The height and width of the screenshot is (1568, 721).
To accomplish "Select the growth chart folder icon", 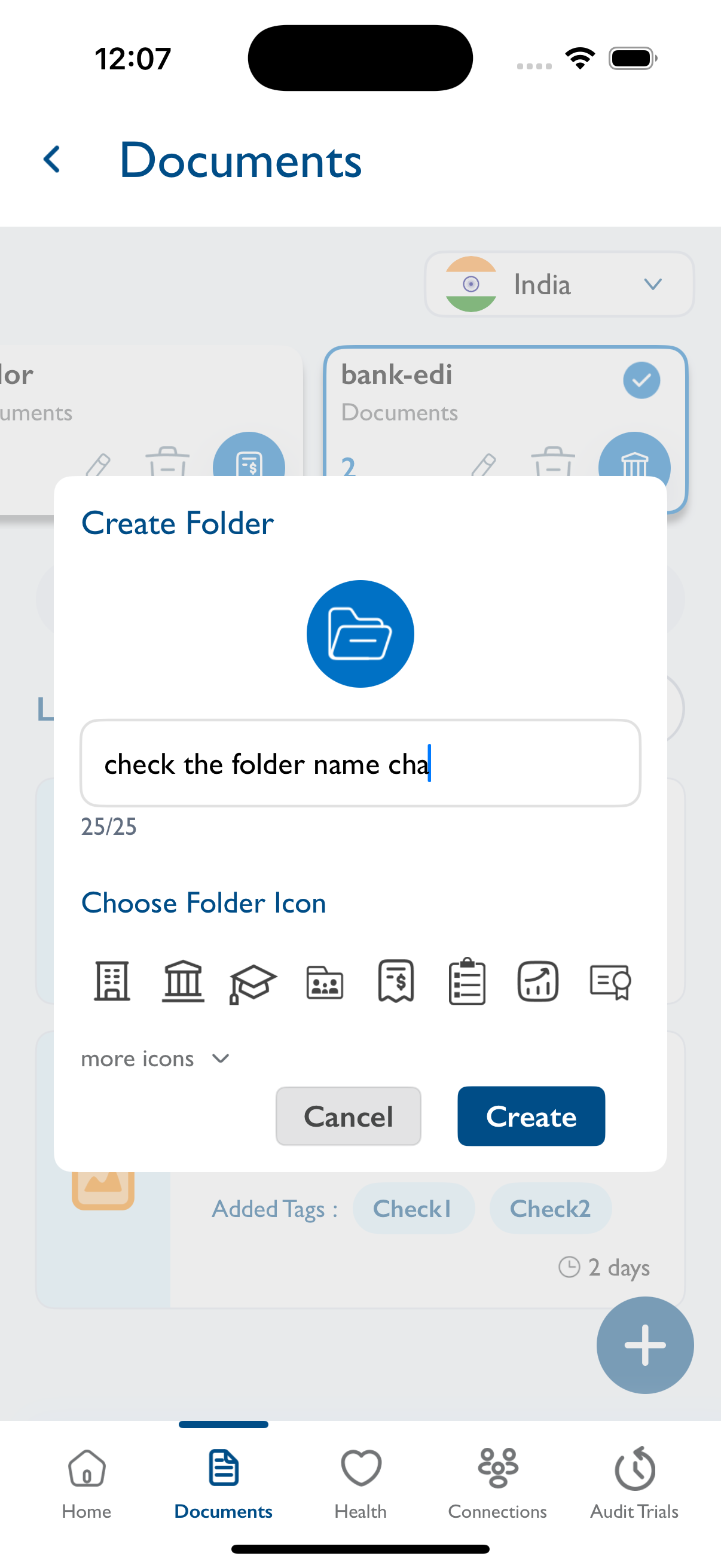I will point(538,981).
